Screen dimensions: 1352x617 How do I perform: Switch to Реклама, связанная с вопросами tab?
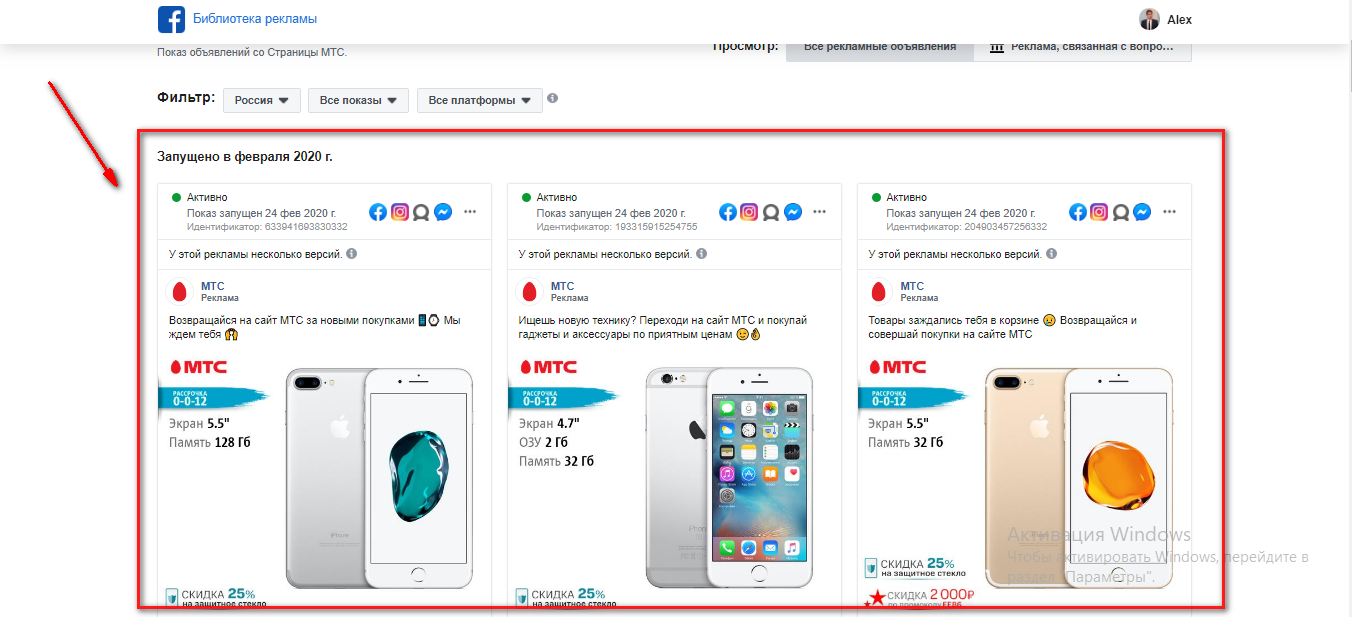pyautogui.click(x=1083, y=47)
